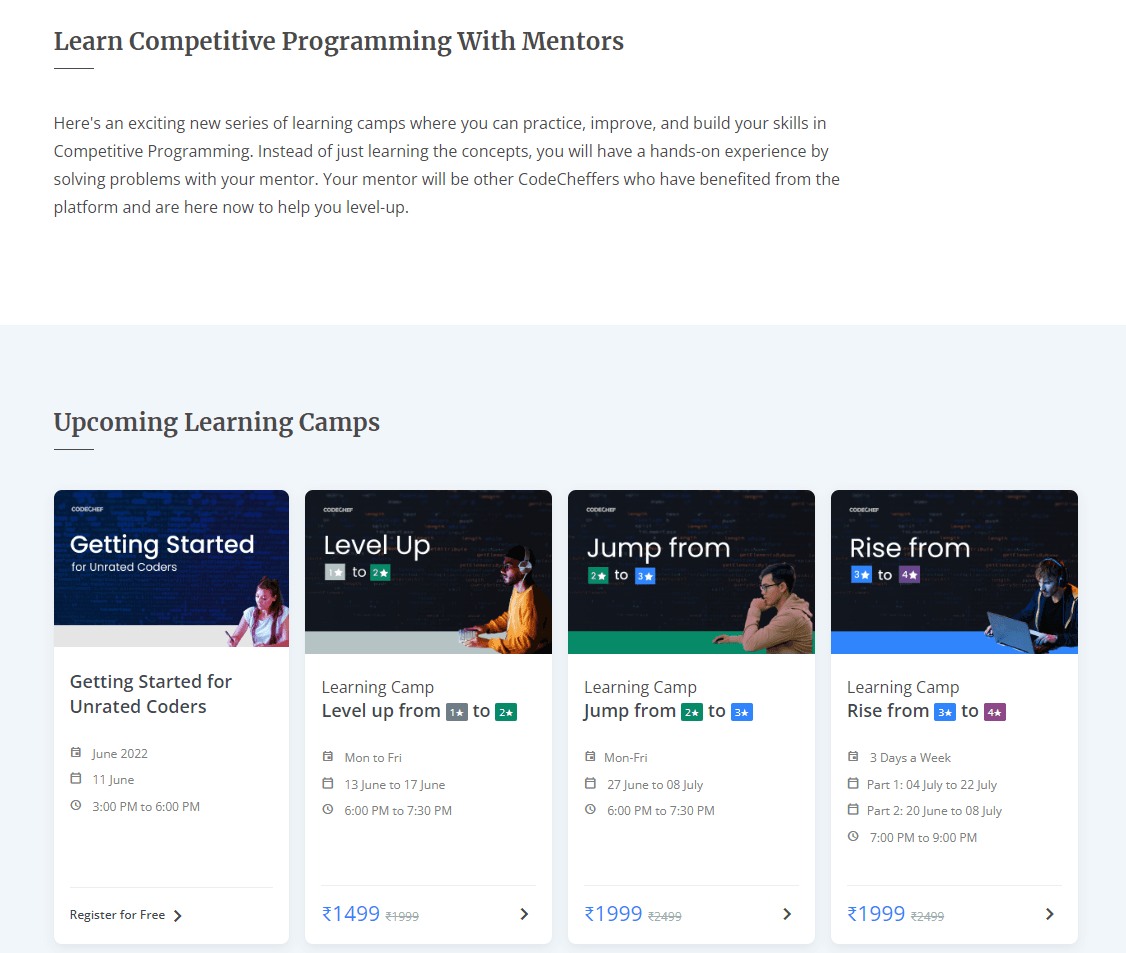
Task: Click clock icon beside 7:00 PM to 9:00 PM
Action: pos(853,836)
